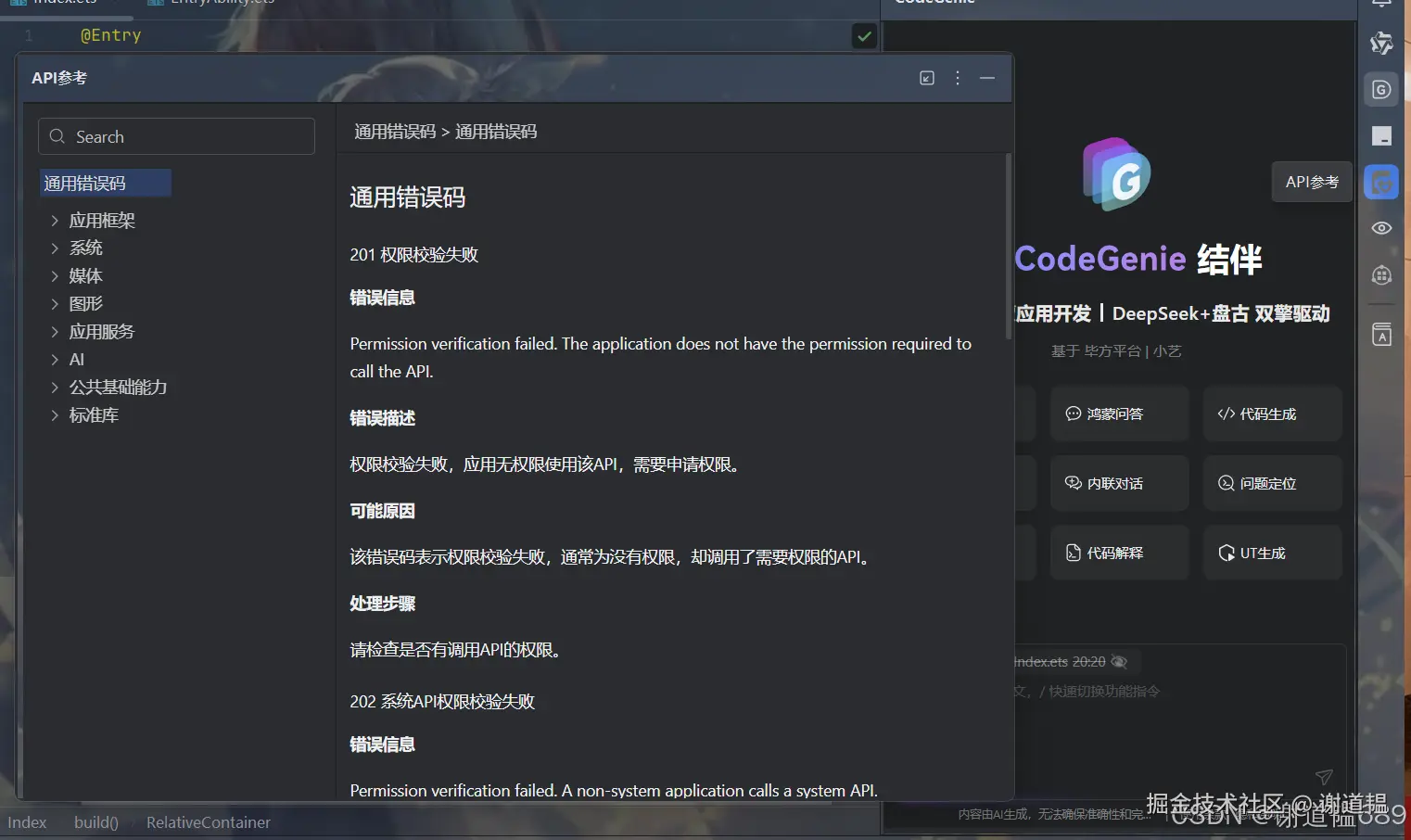Open the terminal-like panel icon in sidebar
This screenshot has height=840, width=1411.
tap(1381, 136)
